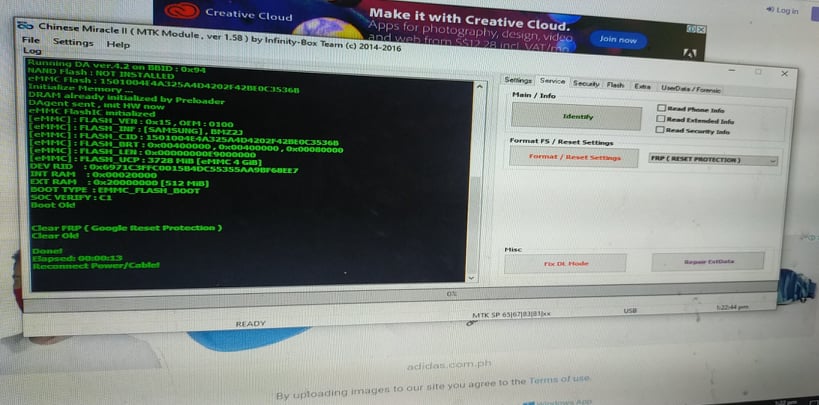
Task: Click the log scrollbar up arrow
Action: click(x=479, y=87)
